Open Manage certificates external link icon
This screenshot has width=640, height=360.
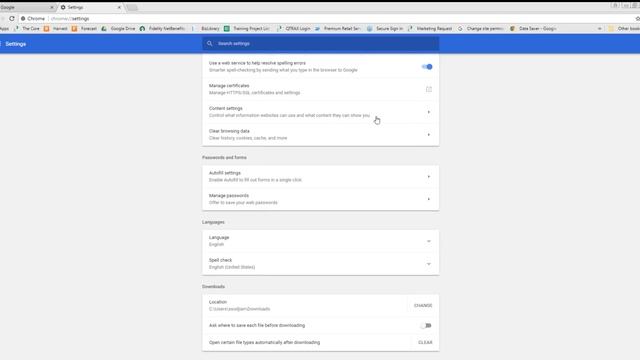[429, 89]
